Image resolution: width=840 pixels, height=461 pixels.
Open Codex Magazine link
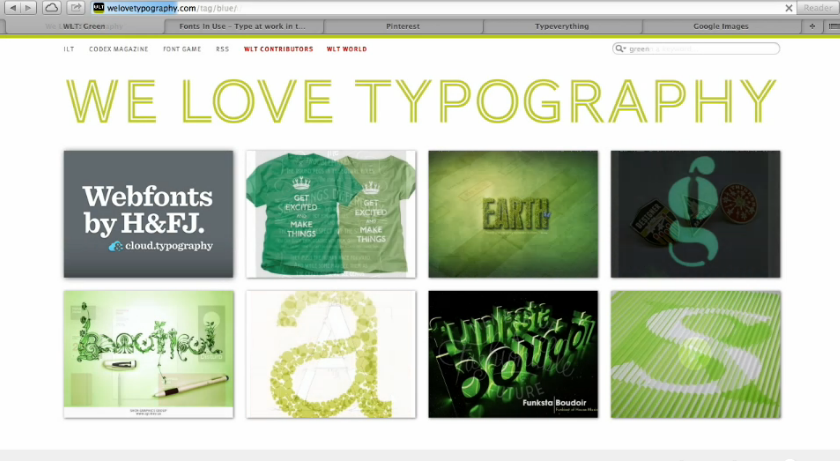click(118, 49)
